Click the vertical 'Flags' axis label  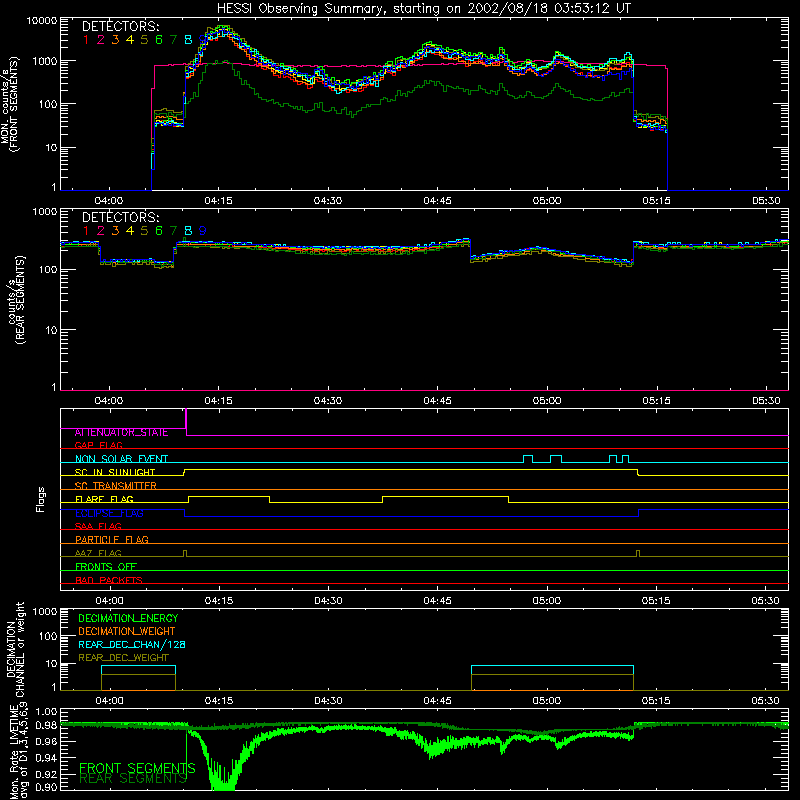[x=41, y=499]
